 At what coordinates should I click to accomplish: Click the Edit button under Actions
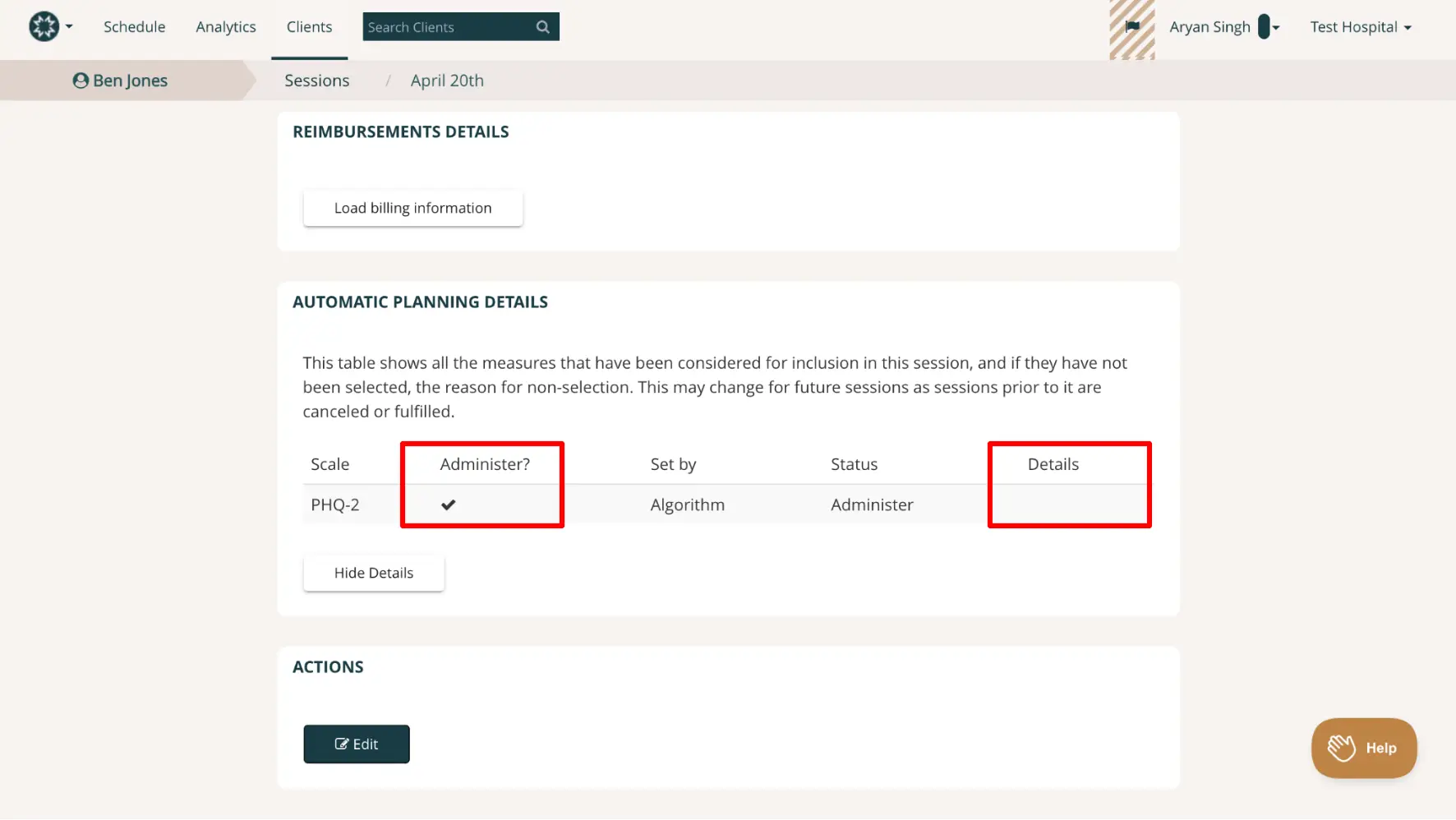click(x=356, y=744)
